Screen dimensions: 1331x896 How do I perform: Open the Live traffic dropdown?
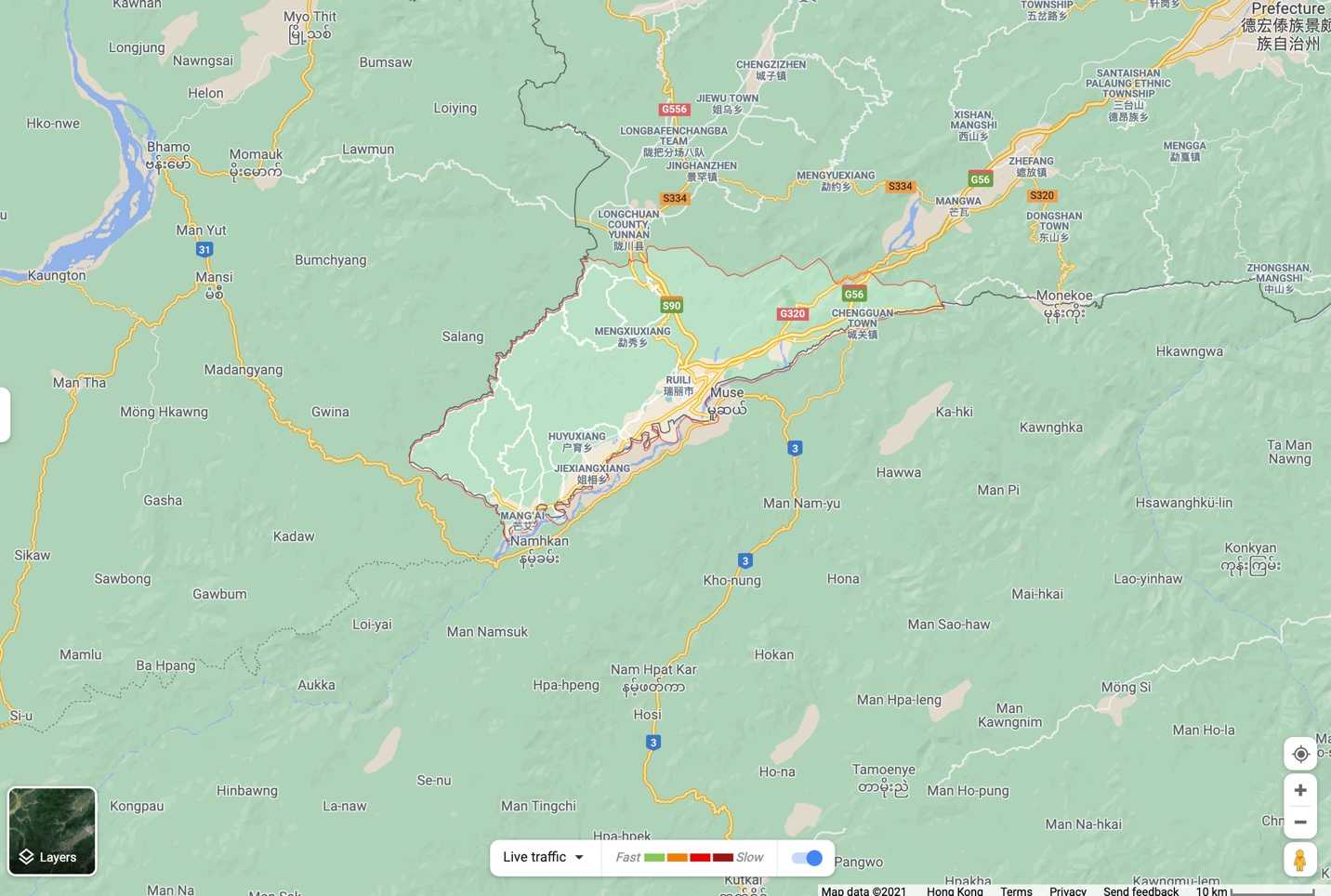[x=544, y=858]
